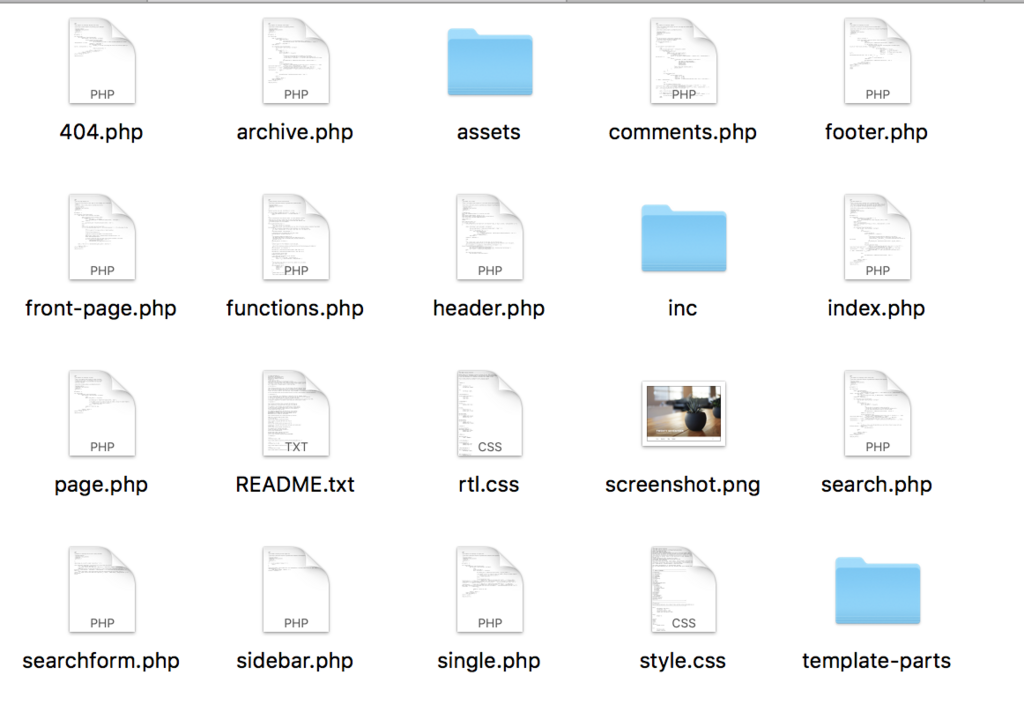Click the 'template-parts' folder name label
The width and height of the screenshot is (1024, 712).
pos(876,662)
